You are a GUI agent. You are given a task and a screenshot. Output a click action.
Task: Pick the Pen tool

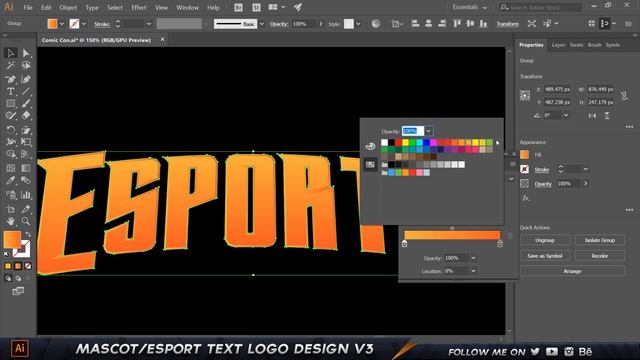point(11,79)
